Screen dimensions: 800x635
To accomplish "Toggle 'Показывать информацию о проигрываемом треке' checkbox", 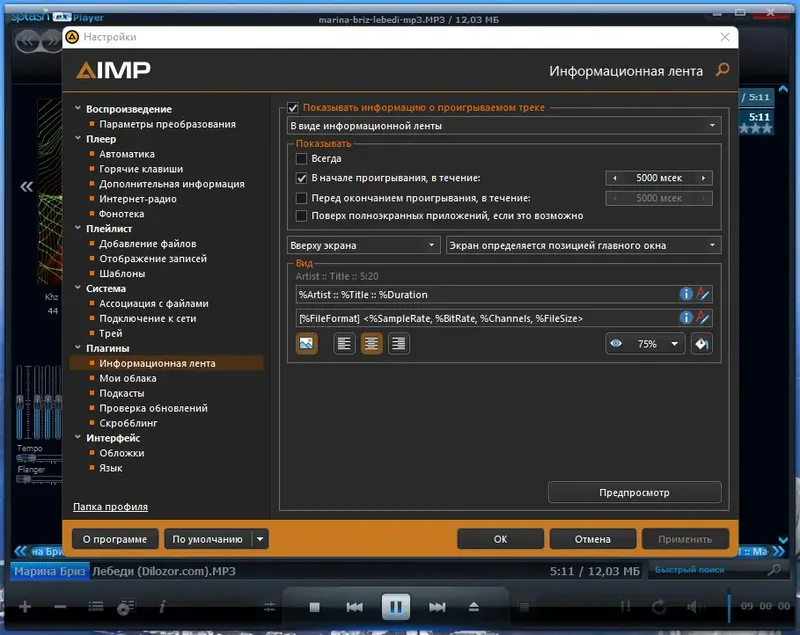I will click(292, 108).
